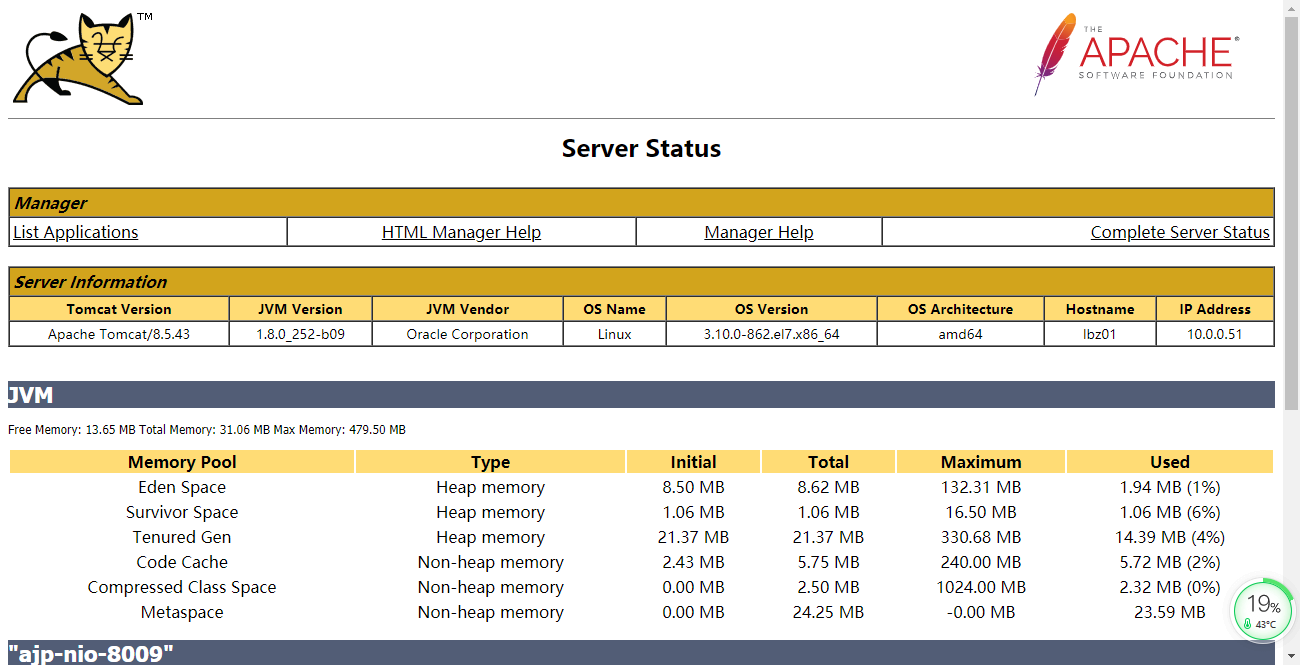Click the OS Version column header

click(772, 309)
